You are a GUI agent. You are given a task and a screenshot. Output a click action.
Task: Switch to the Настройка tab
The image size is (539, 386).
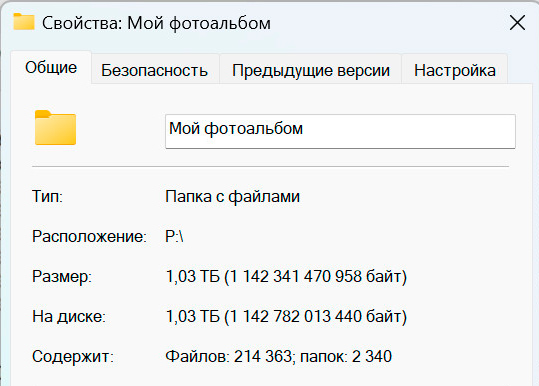tap(455, 70)
